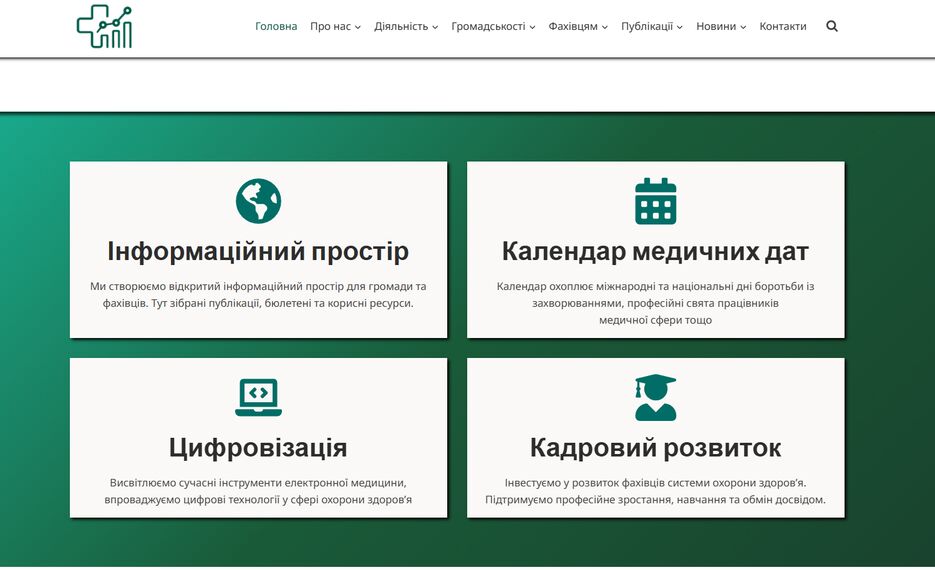
Task: Click the text starting 'Ми створюємо відкритий інформаційний простір'
Action: 258,295
